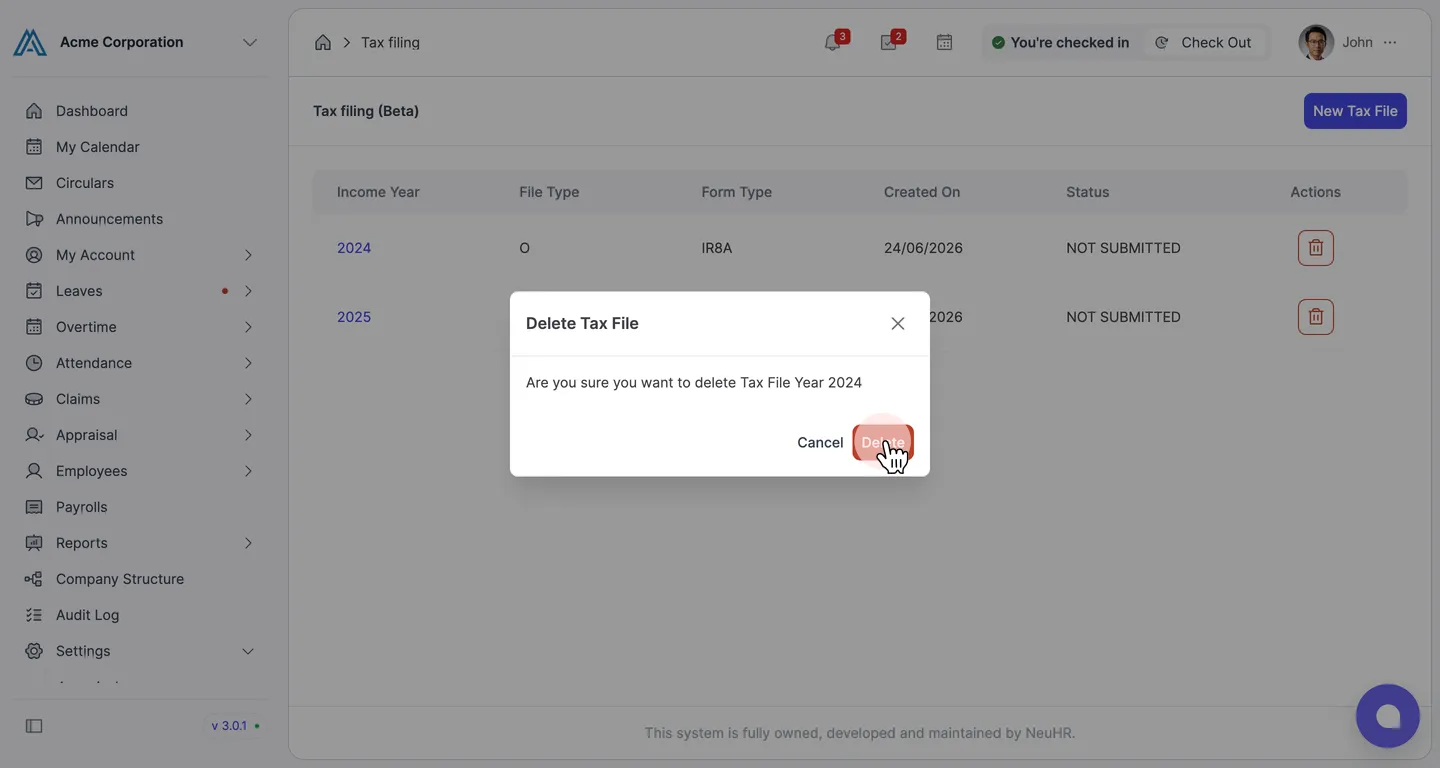
Task: Click the Appraisal icon in sidebar
Action: click(x=34, y=435)
